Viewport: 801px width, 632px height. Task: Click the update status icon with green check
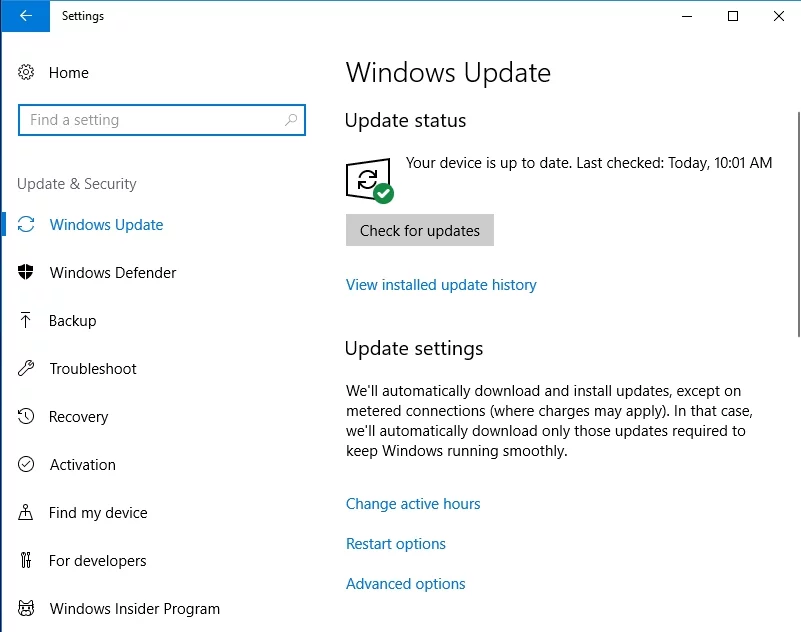click(369, 180)
